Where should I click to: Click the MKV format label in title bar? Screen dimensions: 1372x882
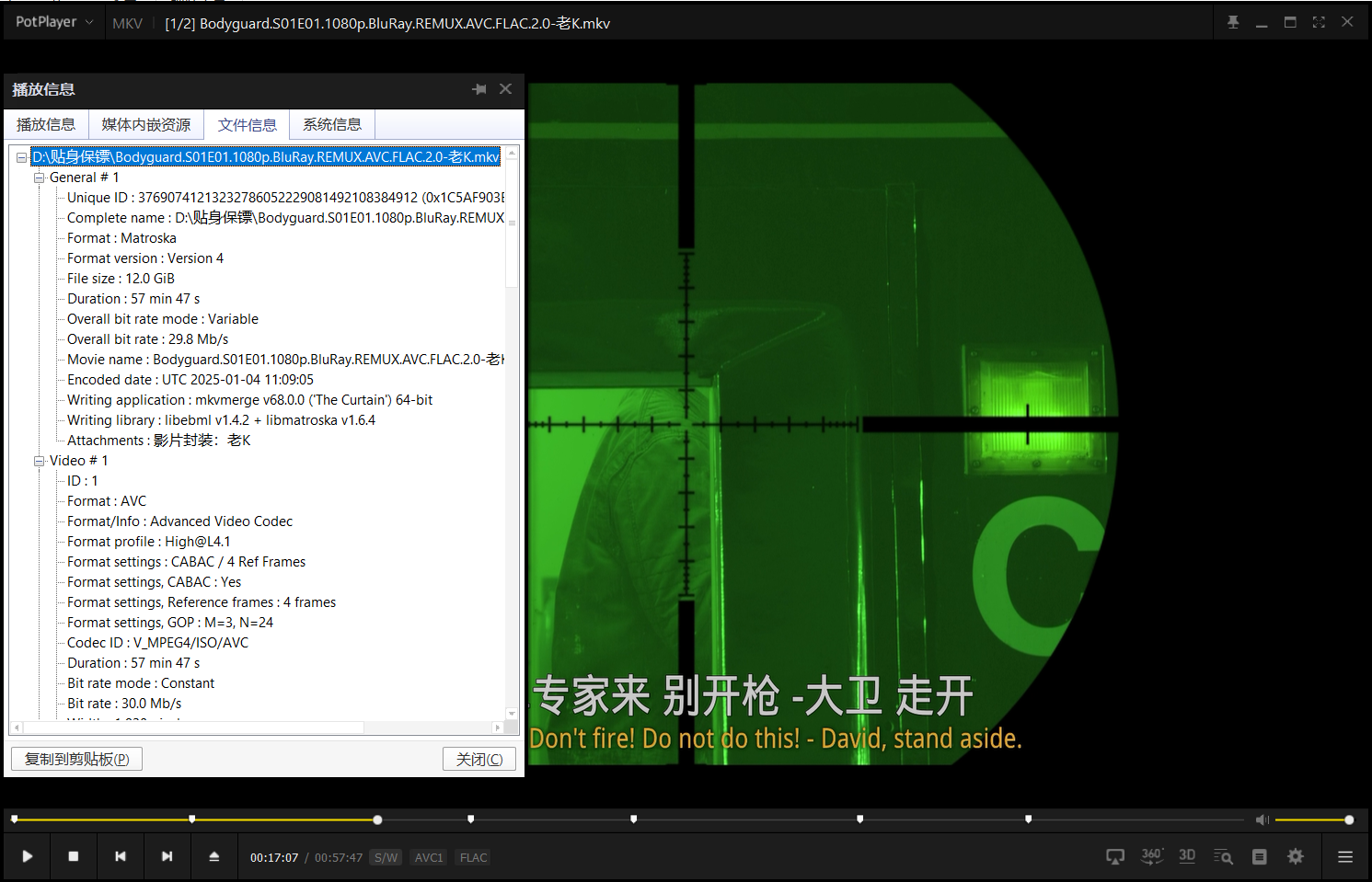(x=128, y=23)
